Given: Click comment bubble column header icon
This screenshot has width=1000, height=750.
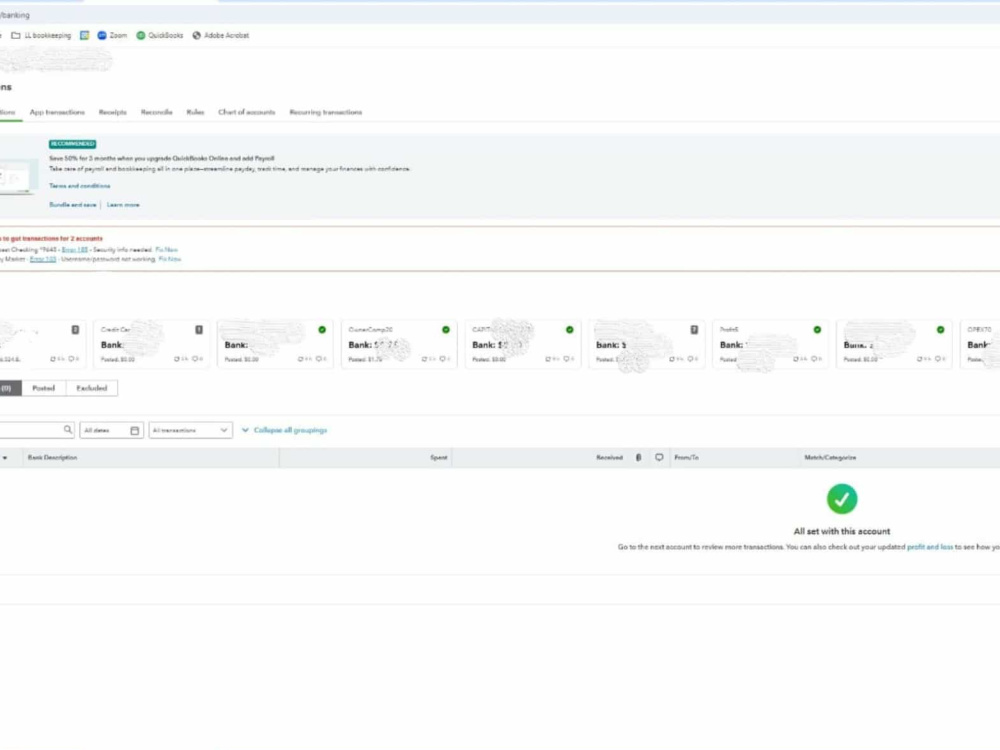Looking at the screenshot, I should point(659,457).
